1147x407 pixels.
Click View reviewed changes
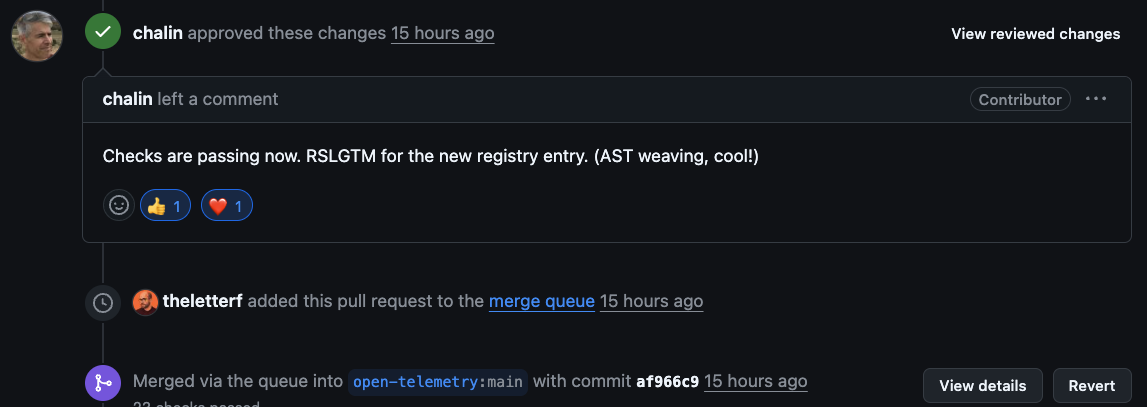click(1035, 34)
